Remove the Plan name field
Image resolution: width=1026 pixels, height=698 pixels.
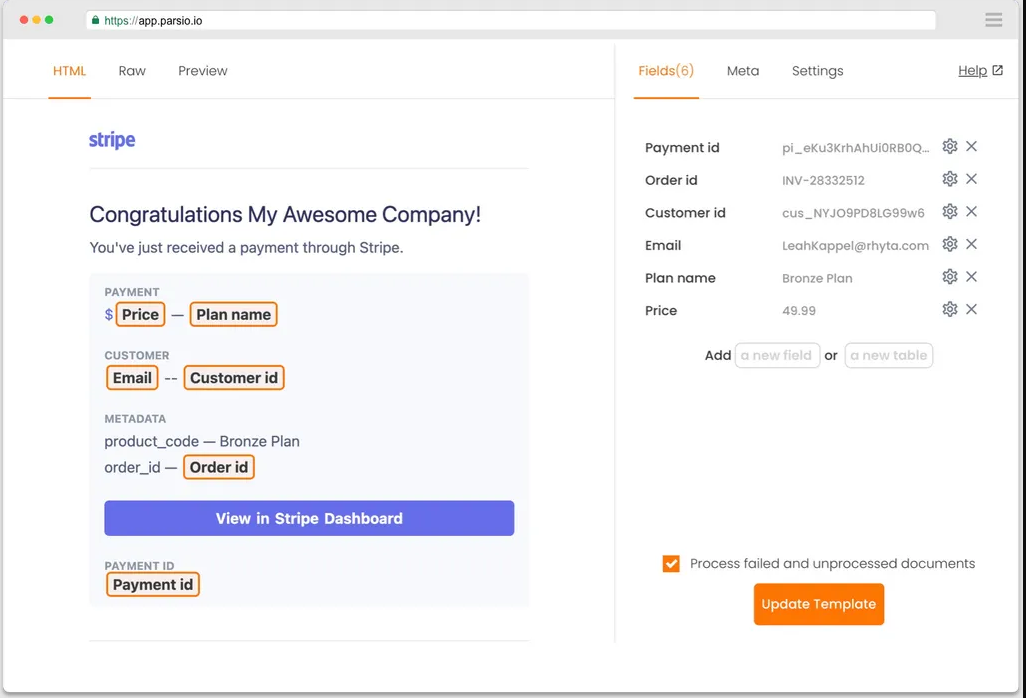click(971, 277)
